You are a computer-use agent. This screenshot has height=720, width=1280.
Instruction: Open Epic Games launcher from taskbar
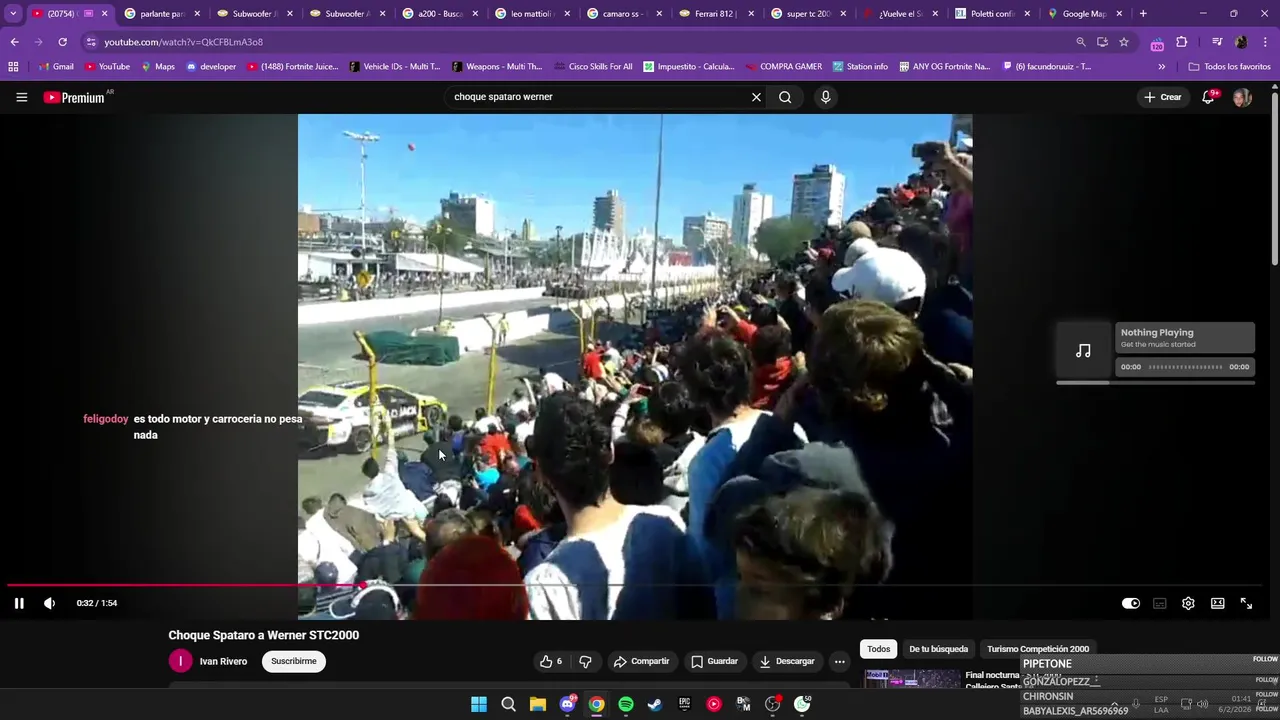[685, 704]
